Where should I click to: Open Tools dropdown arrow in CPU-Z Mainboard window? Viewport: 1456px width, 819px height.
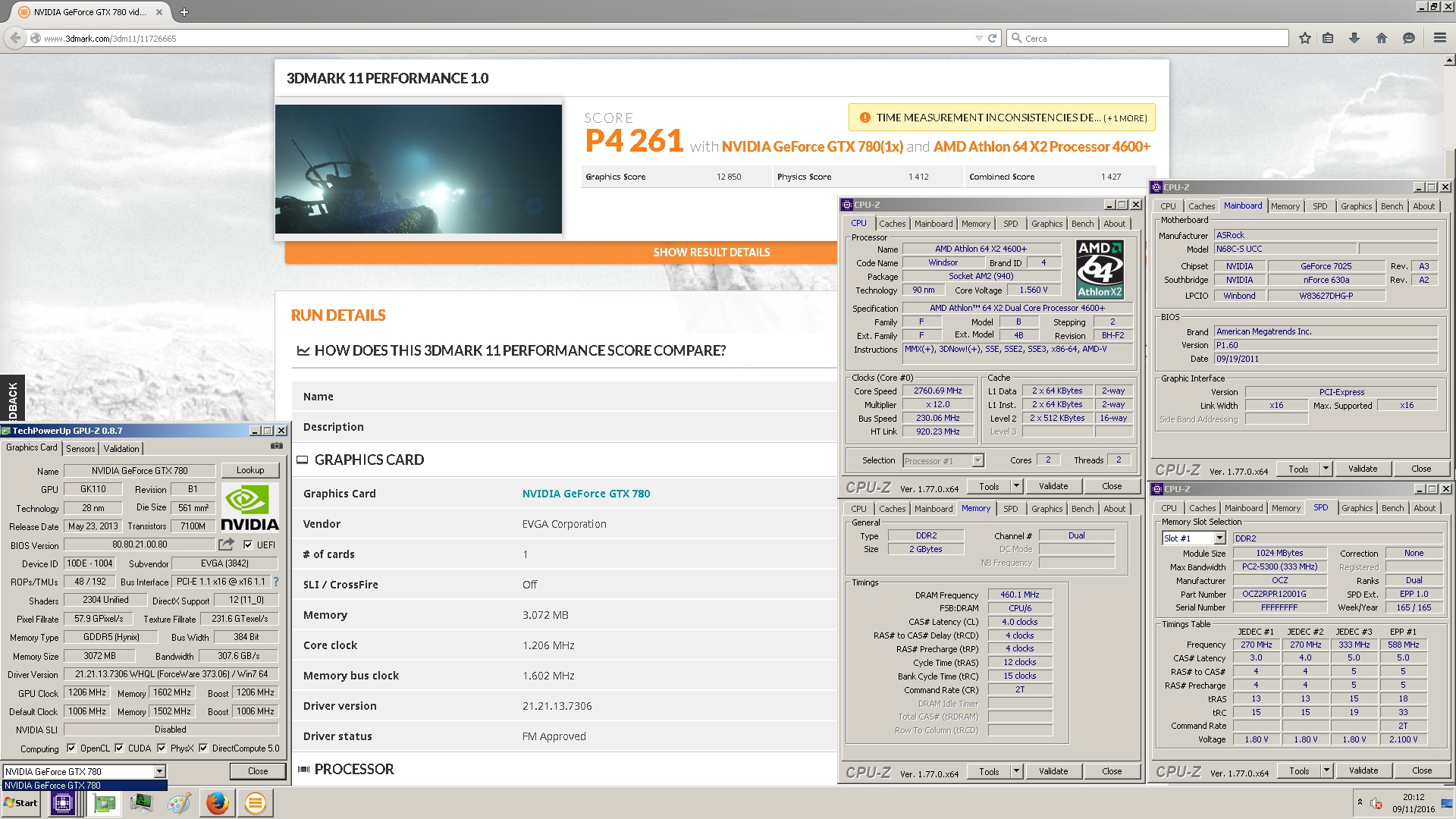click(x=1326, y=469)
